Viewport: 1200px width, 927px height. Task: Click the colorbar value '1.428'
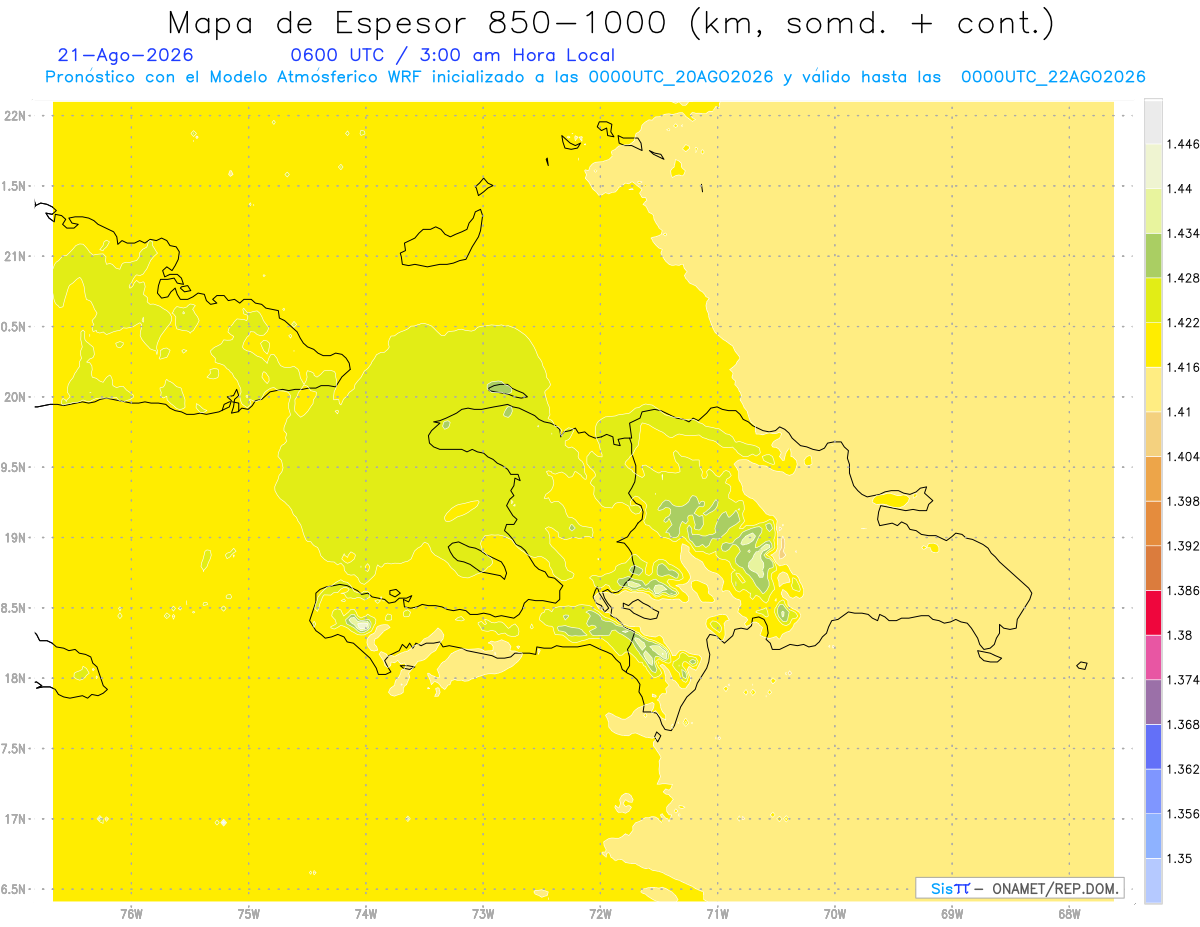click(x=1182, y=278)
